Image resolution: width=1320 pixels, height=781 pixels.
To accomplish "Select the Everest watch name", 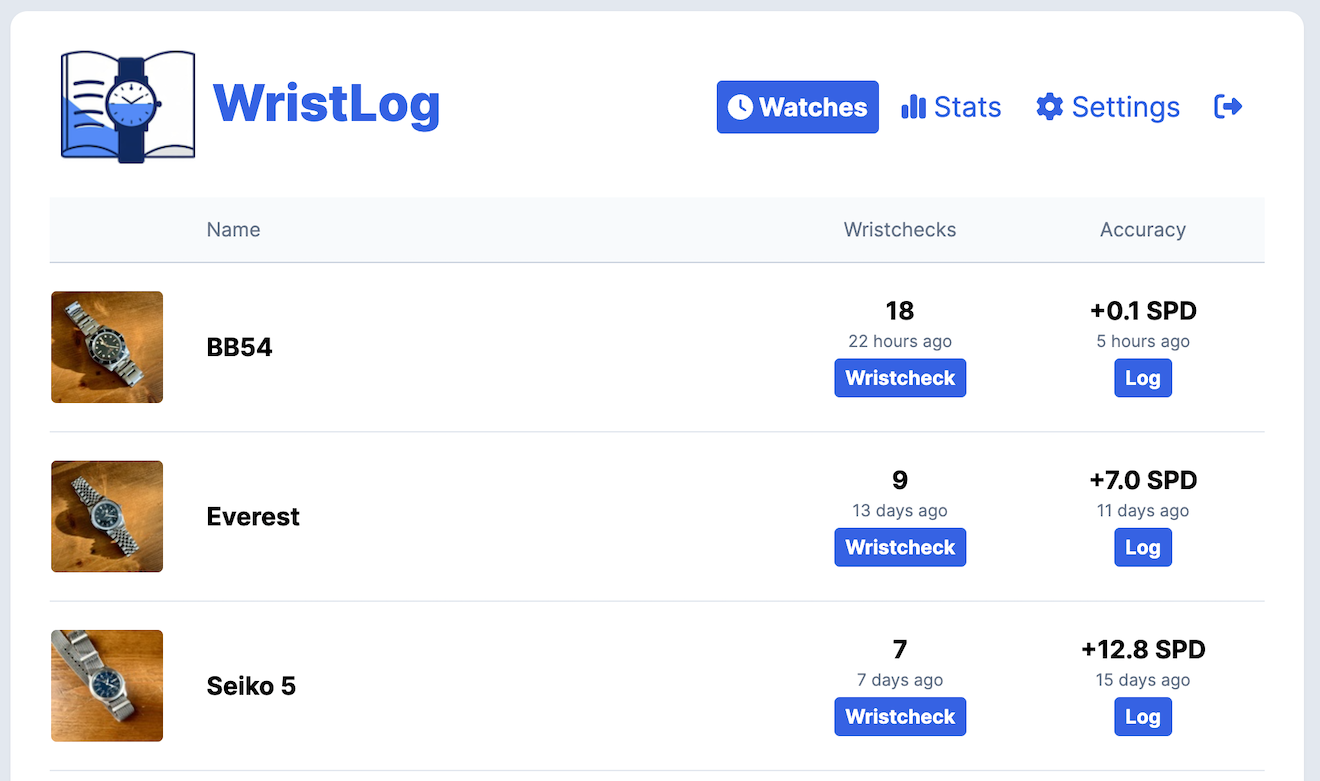I will tap(253, 516).
